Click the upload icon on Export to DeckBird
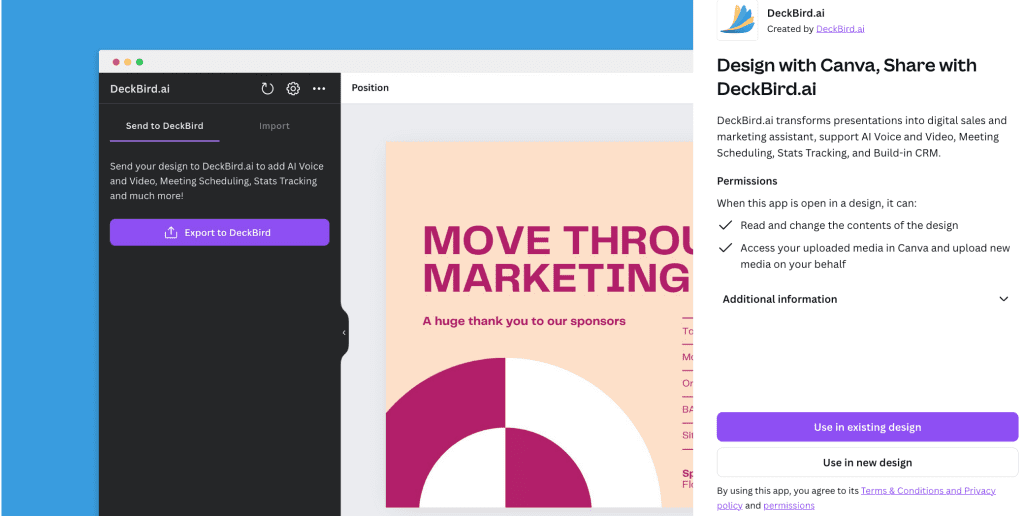Viewport: 1024px width, 516px height. (171, 233)
